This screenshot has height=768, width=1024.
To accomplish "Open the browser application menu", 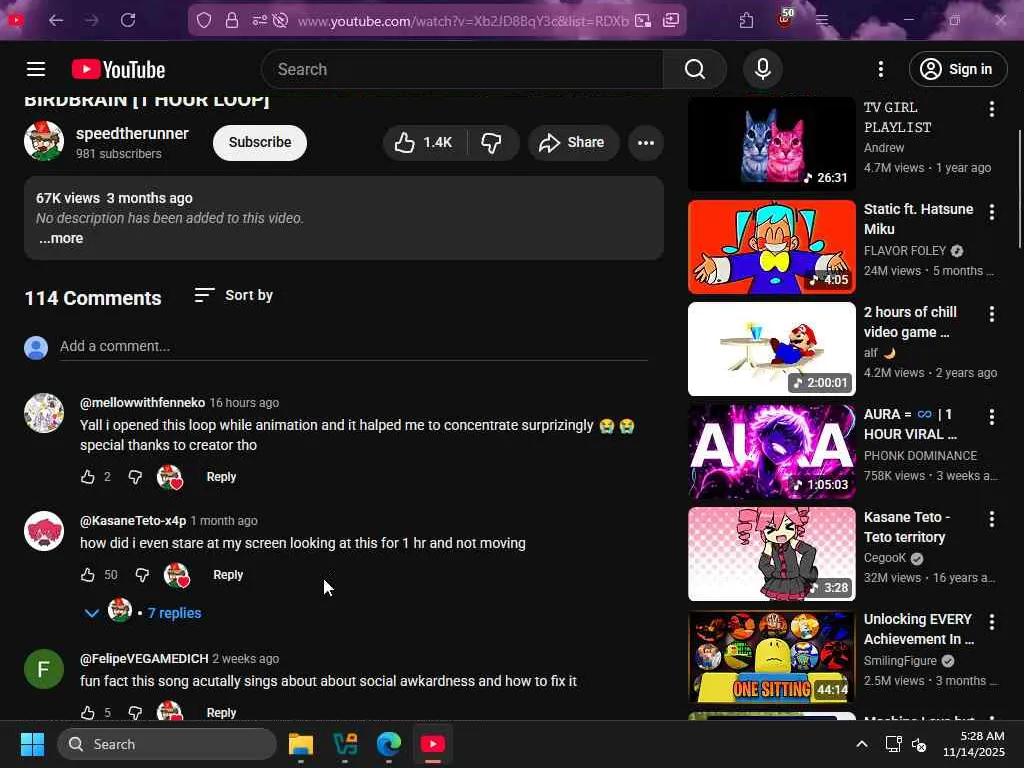I will [x=822, y=21].
